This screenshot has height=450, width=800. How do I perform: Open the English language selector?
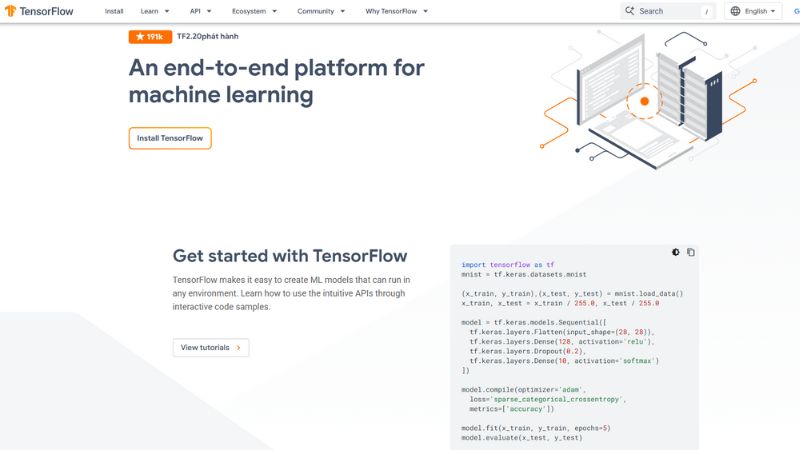[x=753, y=11]
